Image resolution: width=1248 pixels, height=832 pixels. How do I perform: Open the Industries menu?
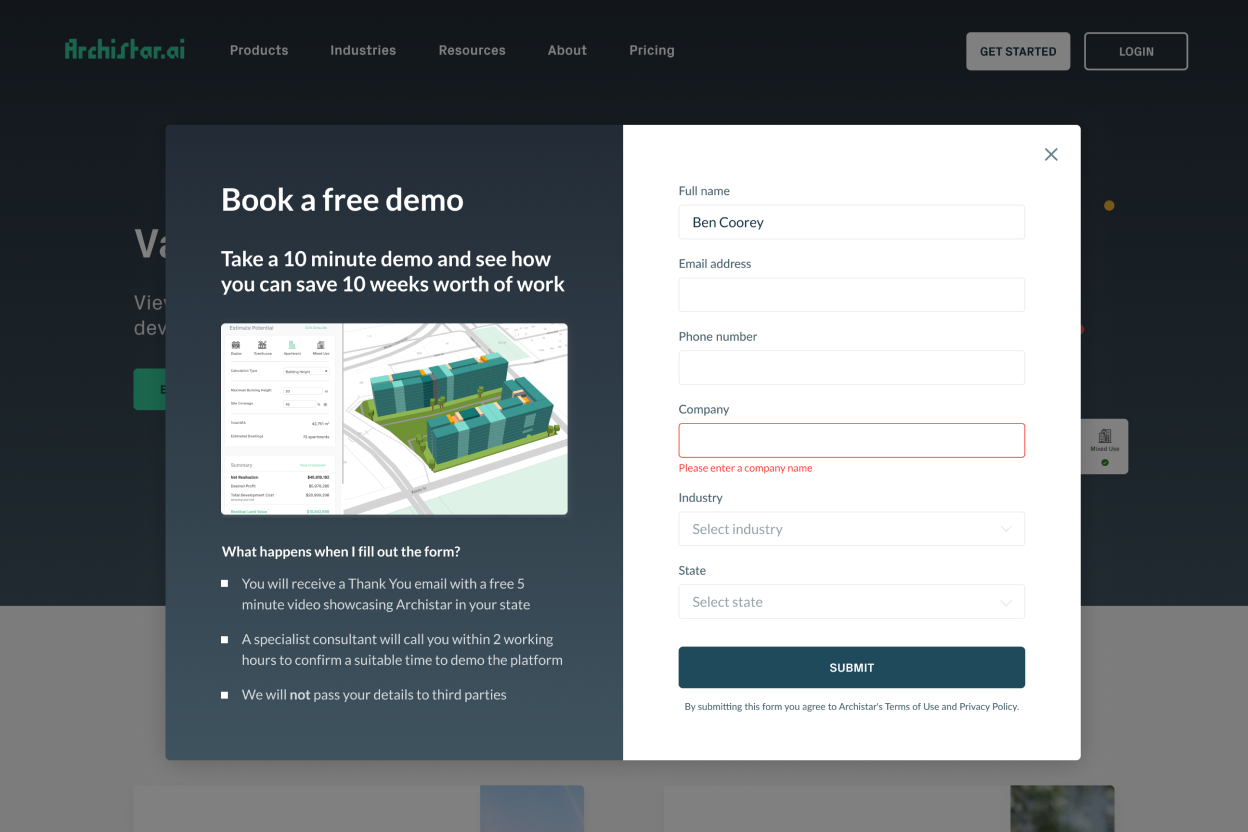click(363, 50)
